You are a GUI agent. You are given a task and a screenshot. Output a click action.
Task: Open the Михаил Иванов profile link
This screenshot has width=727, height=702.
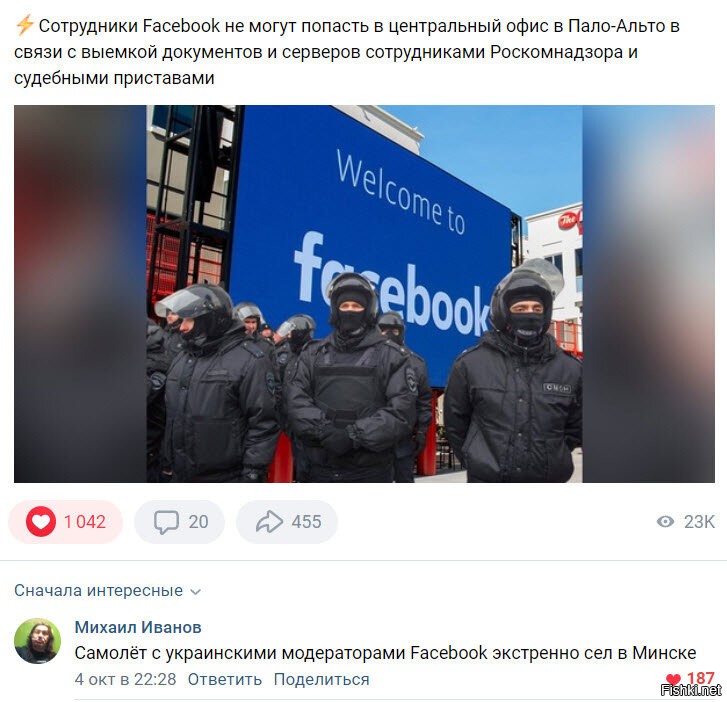[x=138, y=627]
